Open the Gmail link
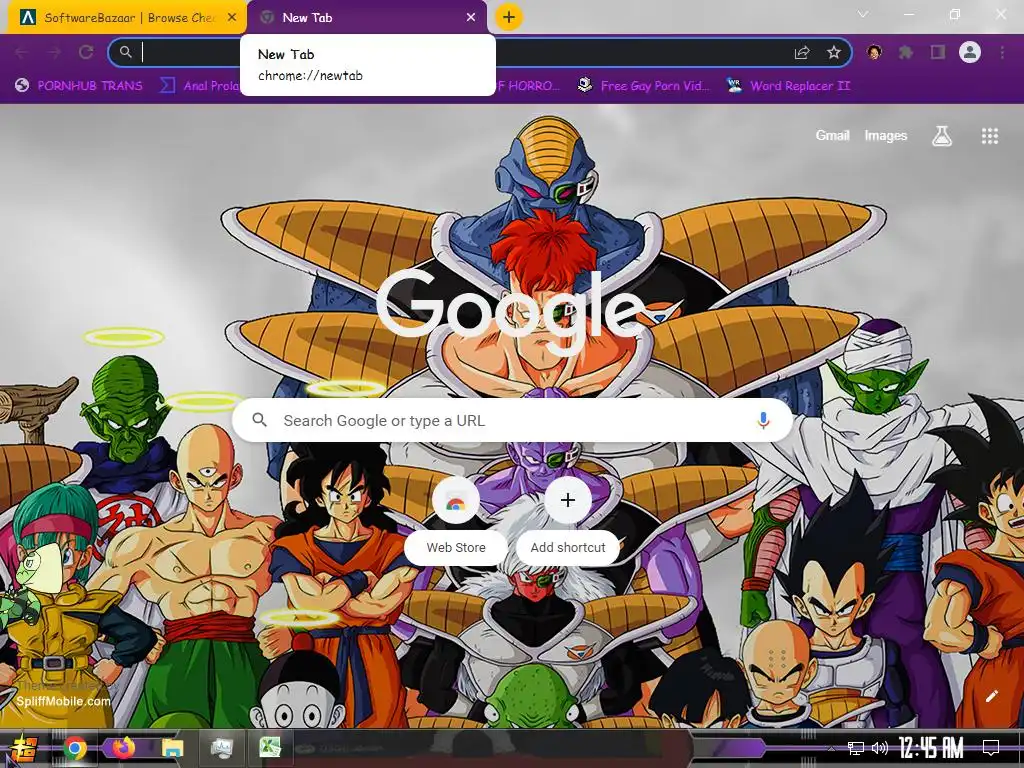 point(832,135)
